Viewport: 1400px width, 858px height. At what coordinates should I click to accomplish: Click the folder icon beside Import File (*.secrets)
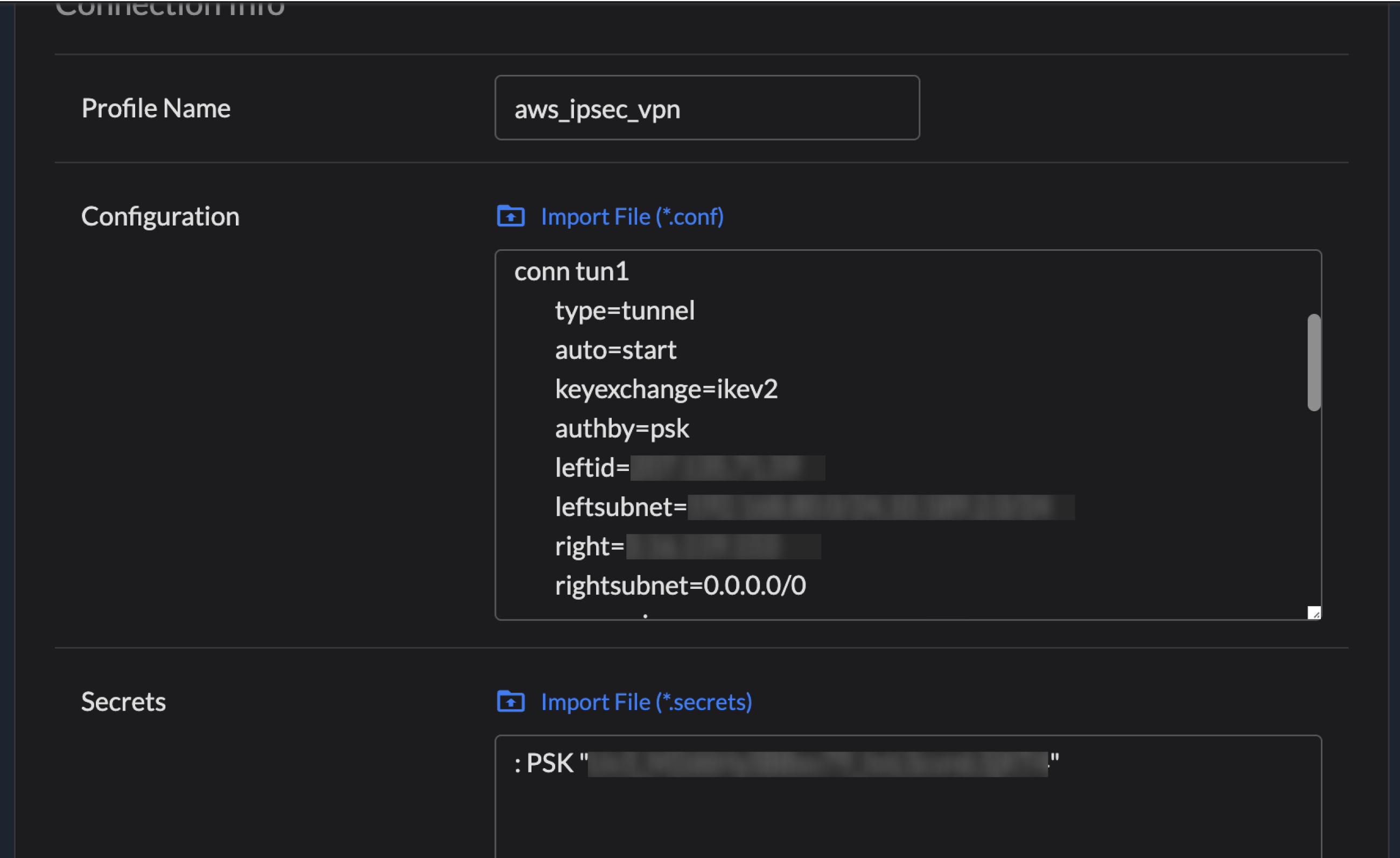pos(510,701)
